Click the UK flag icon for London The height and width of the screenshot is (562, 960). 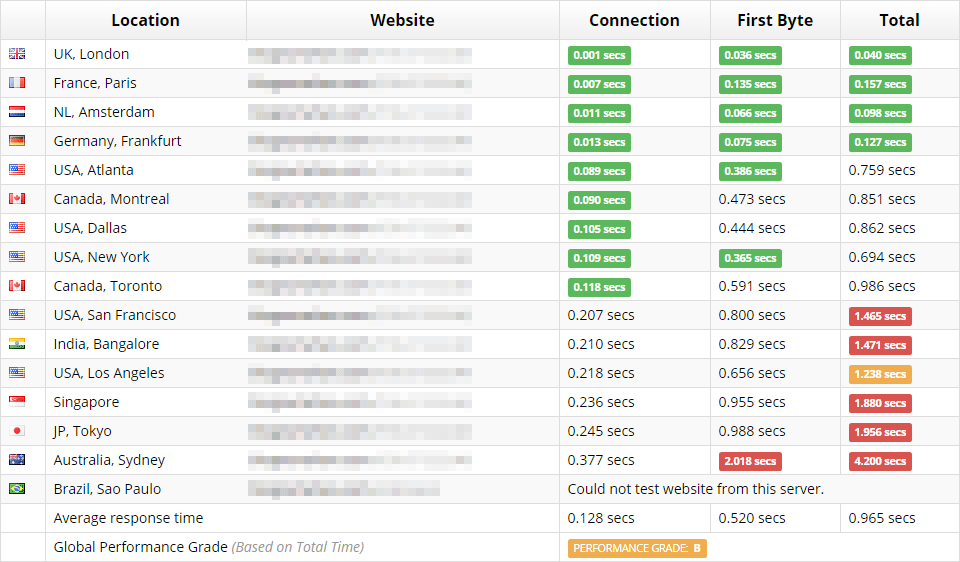[x=17, y=54]
